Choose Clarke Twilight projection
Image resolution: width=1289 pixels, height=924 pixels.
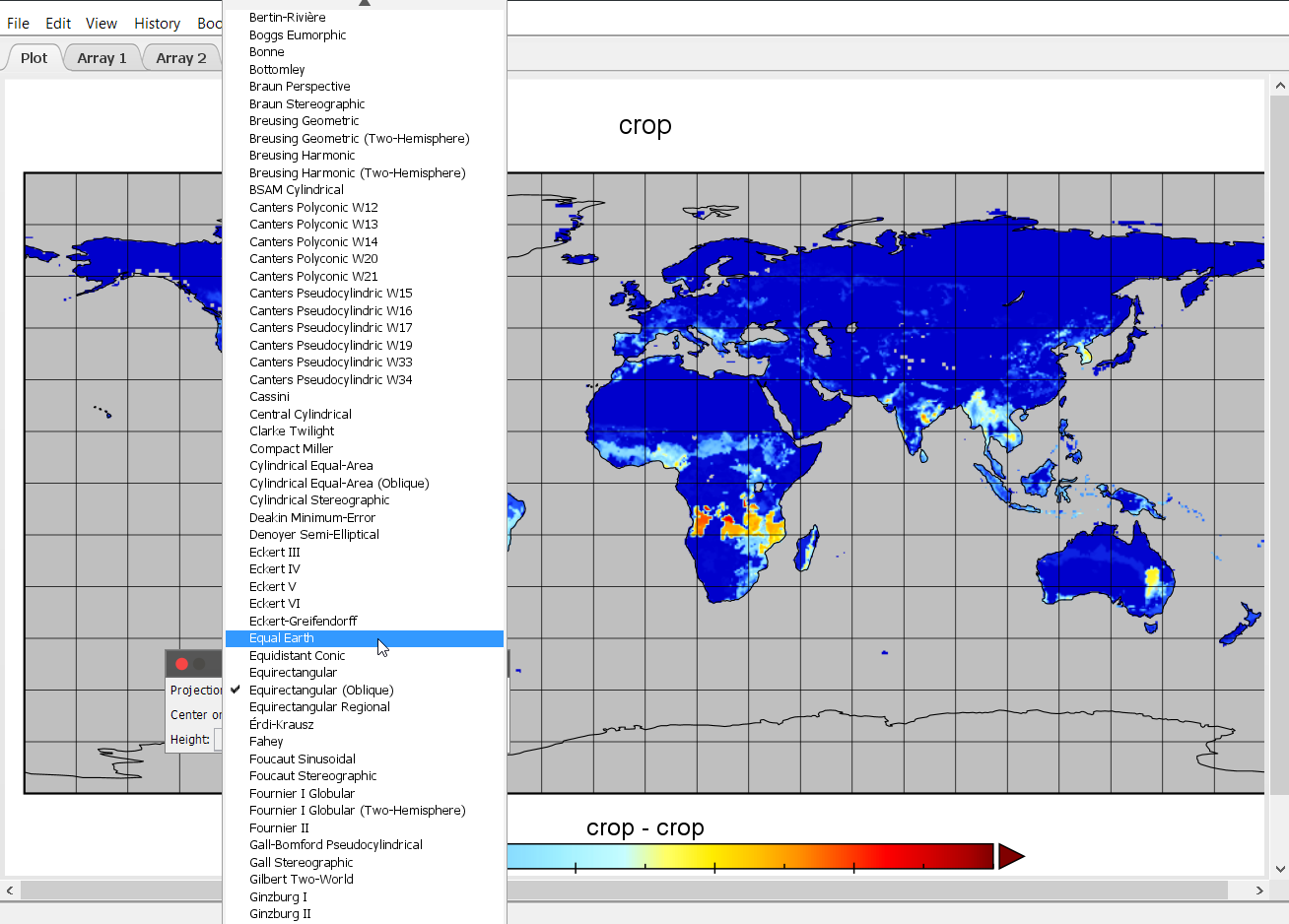[365, 431]
